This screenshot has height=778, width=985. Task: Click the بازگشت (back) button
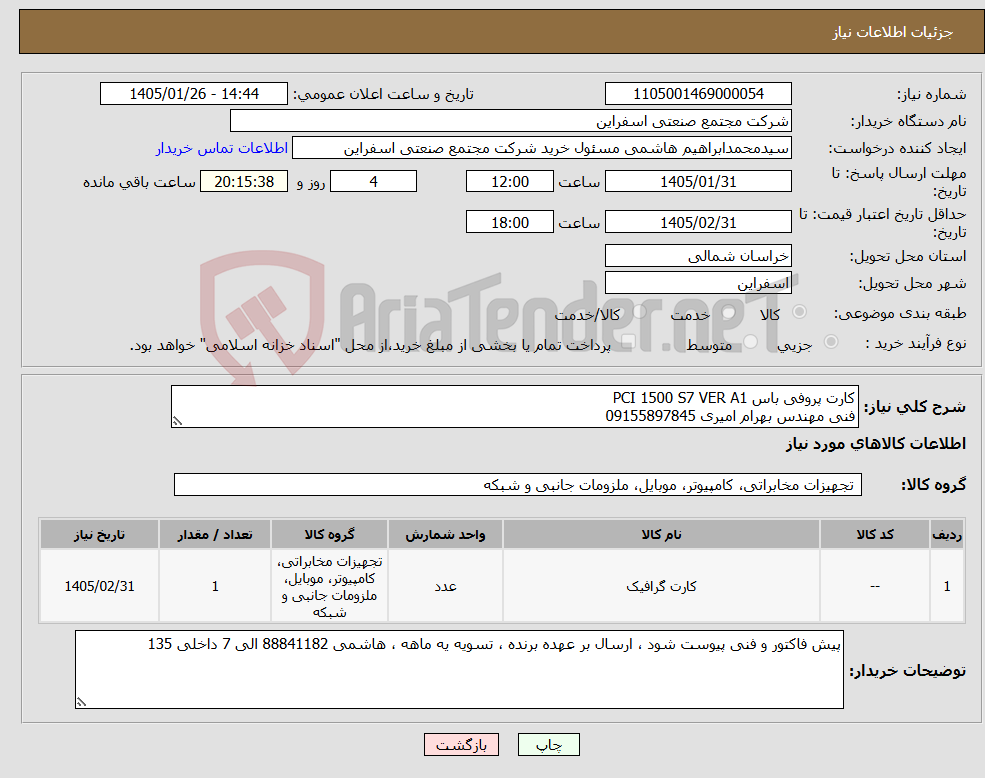tap(461, 745)
